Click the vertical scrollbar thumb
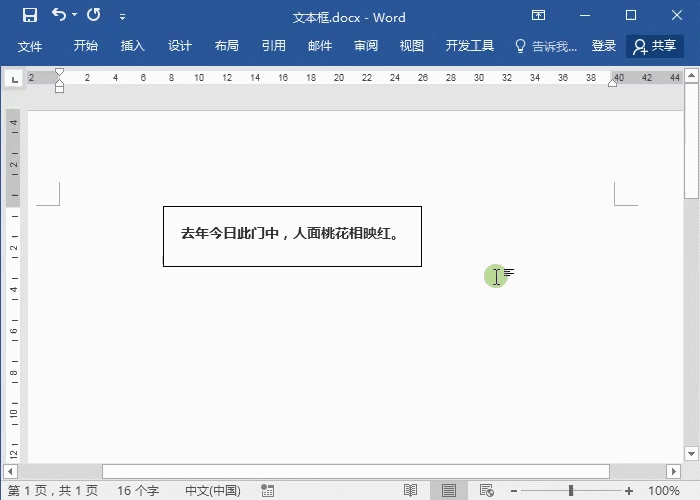The width and height of the screenshot is (700, 500). [x=692, y=140]
